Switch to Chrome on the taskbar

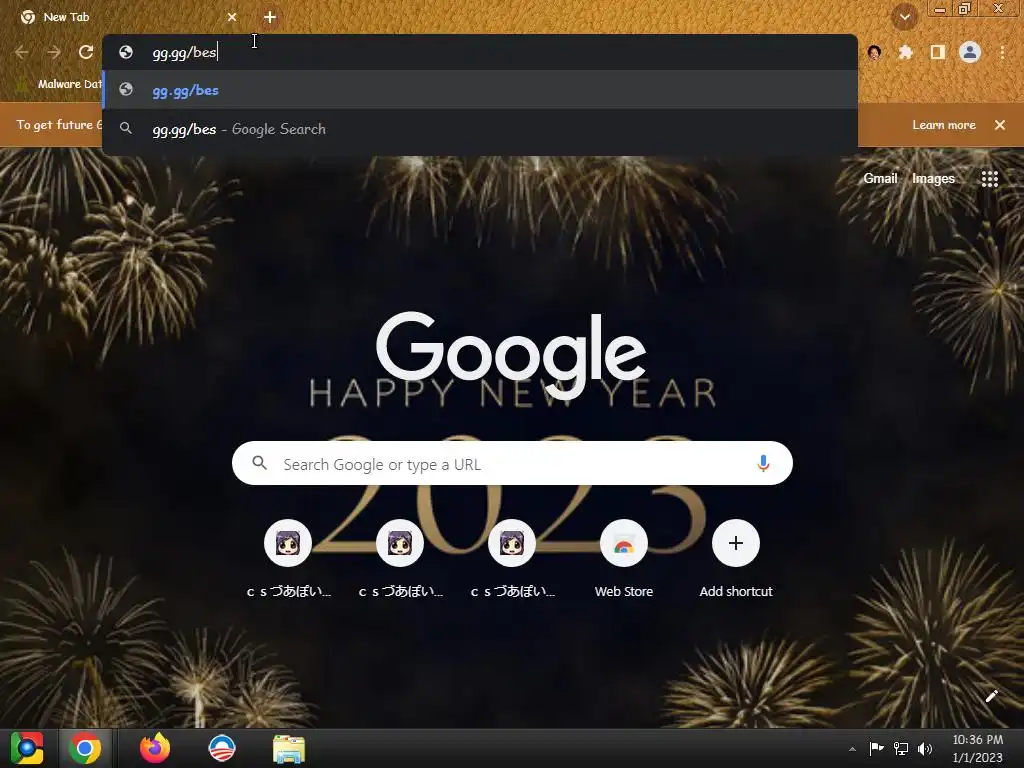tap(84, 748)
